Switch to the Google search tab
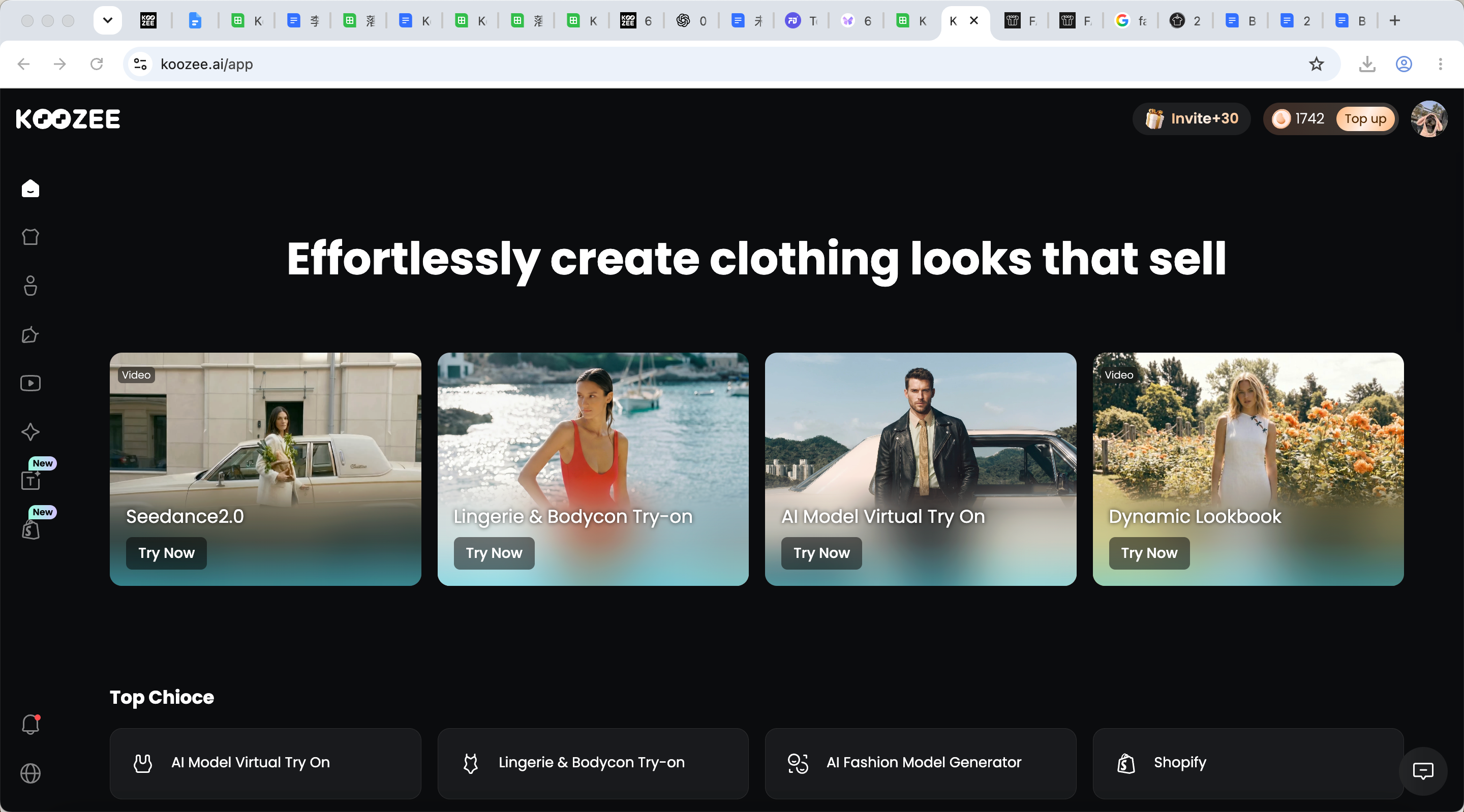Image resolution: width=1464 pixels, height=812 pixels. [x=1131, y=21]
